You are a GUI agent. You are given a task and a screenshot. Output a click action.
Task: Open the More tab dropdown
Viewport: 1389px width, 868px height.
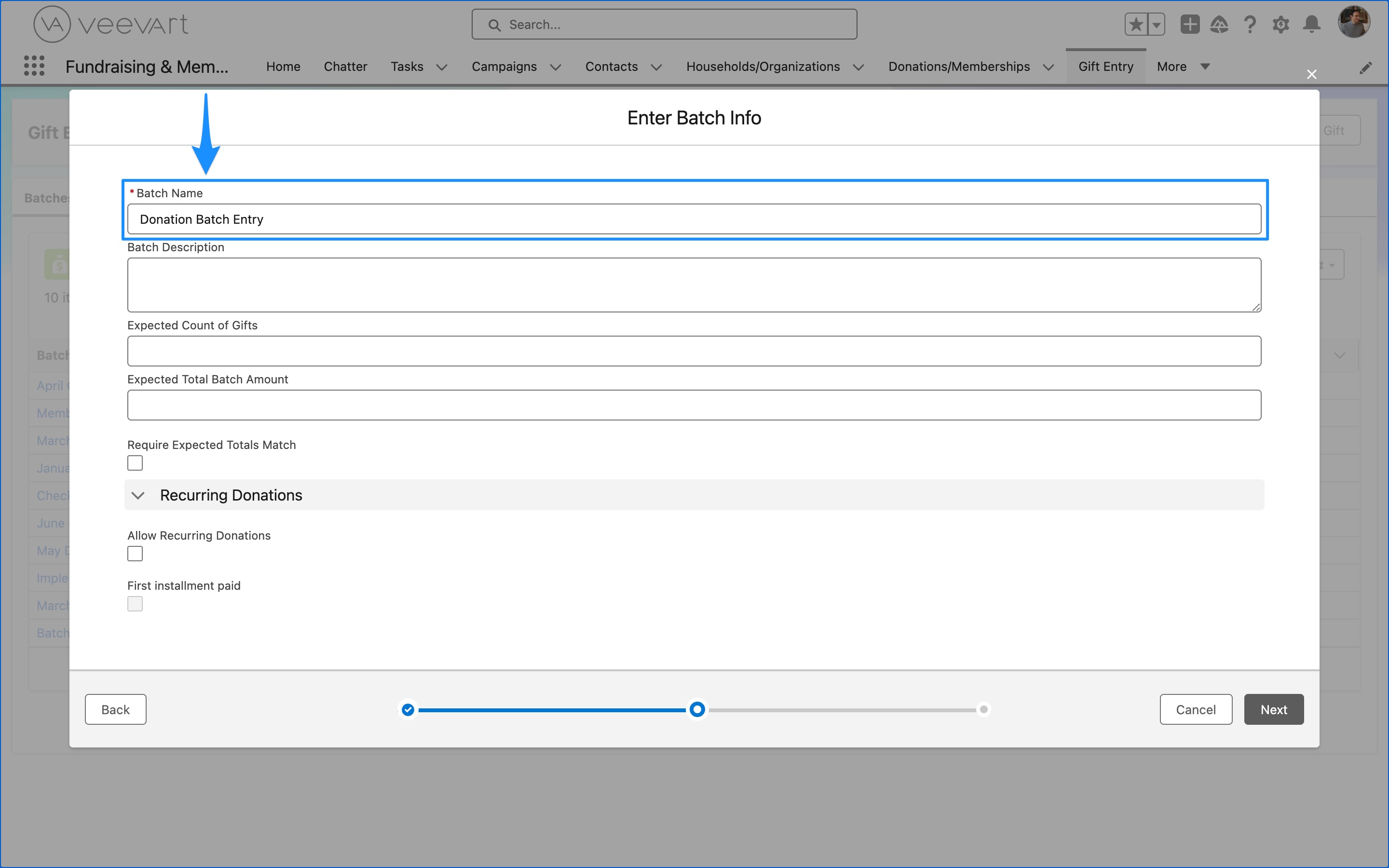point(1205,67)
